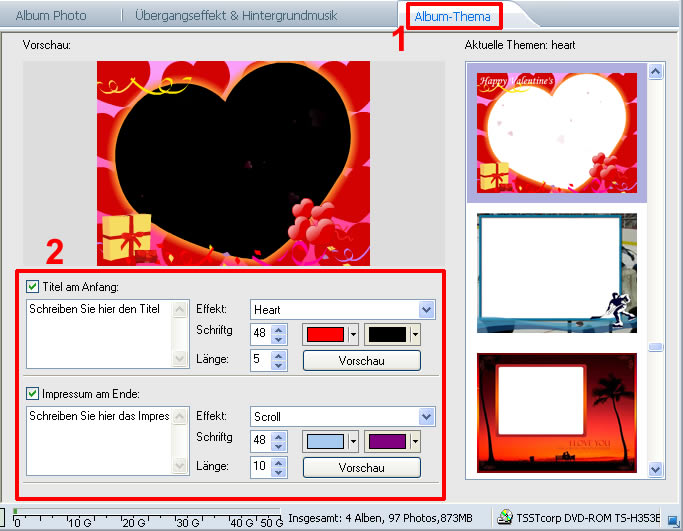Select the ice hockey frame theme thumbnail

pyautogui.click(x=557, y=273)
